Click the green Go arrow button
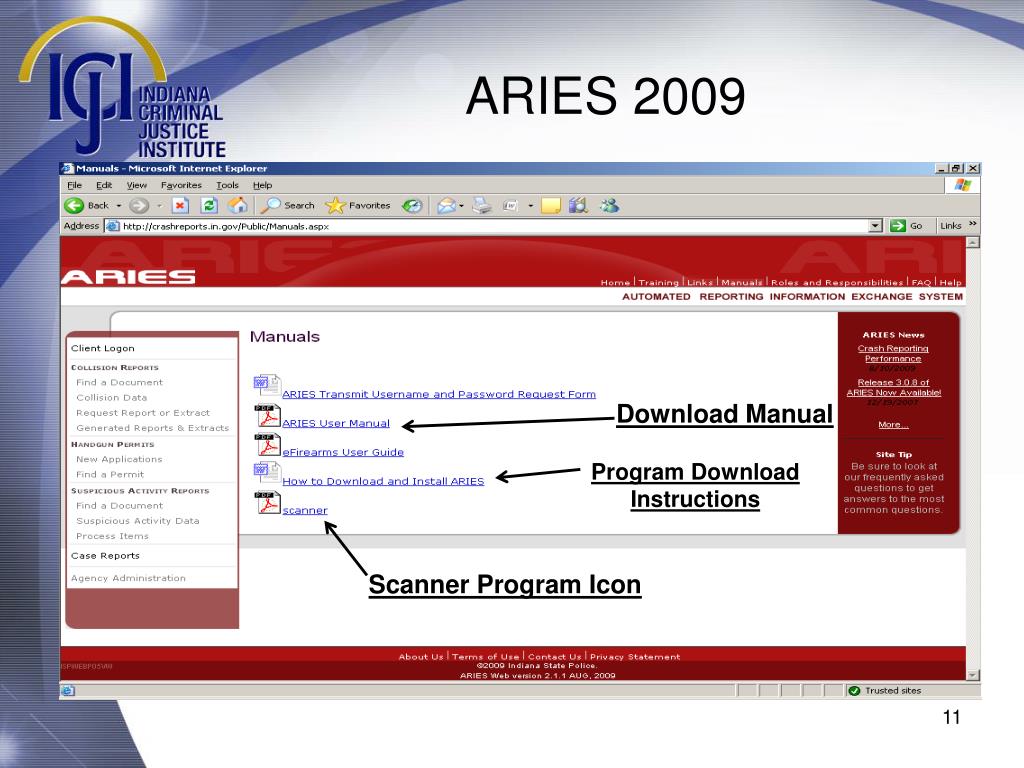The width and height of the screenshot is (1024, 768). click(x=898, y=226)
